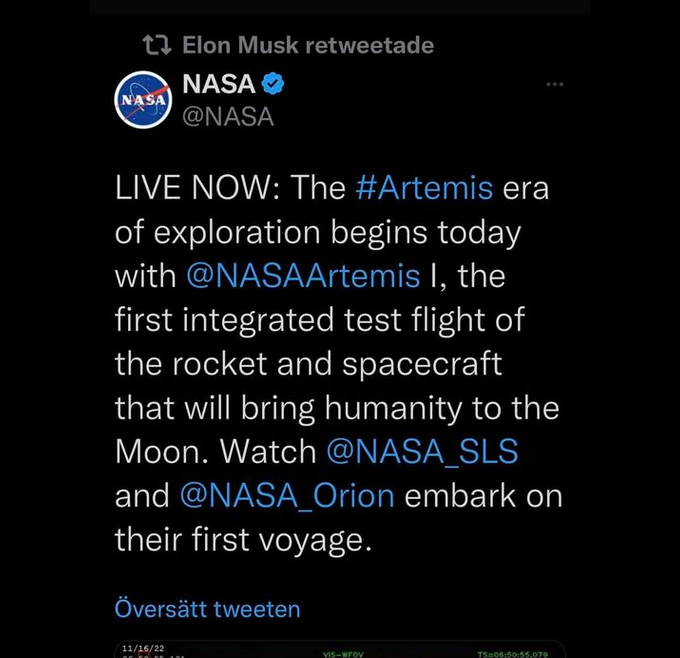Open the @NASA_SLS mention
This screenshot has width=680, height=658.
point(422,452)
